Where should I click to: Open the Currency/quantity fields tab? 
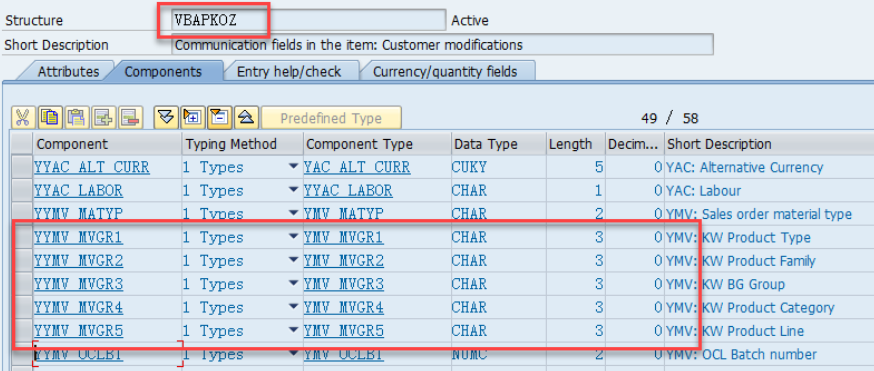[x=445, y=72]
